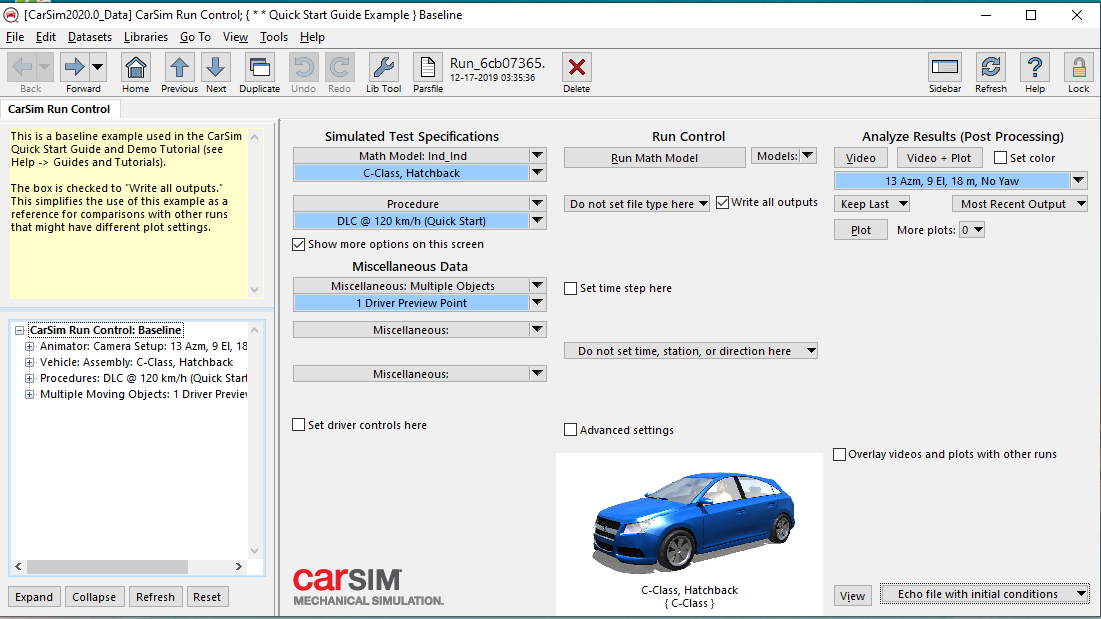Enable Set time step here checkbox
This screenshot has width=1101, height=619.
[x=571, y=289]
